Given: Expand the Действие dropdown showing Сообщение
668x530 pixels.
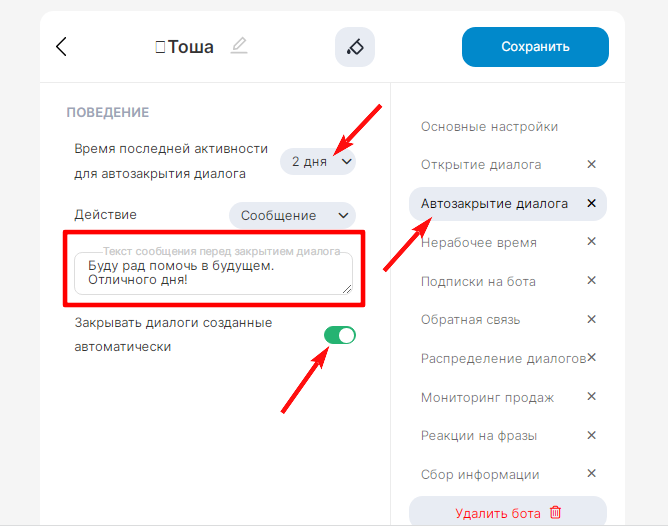Looking at the screenshot, I should pos(292,215).
